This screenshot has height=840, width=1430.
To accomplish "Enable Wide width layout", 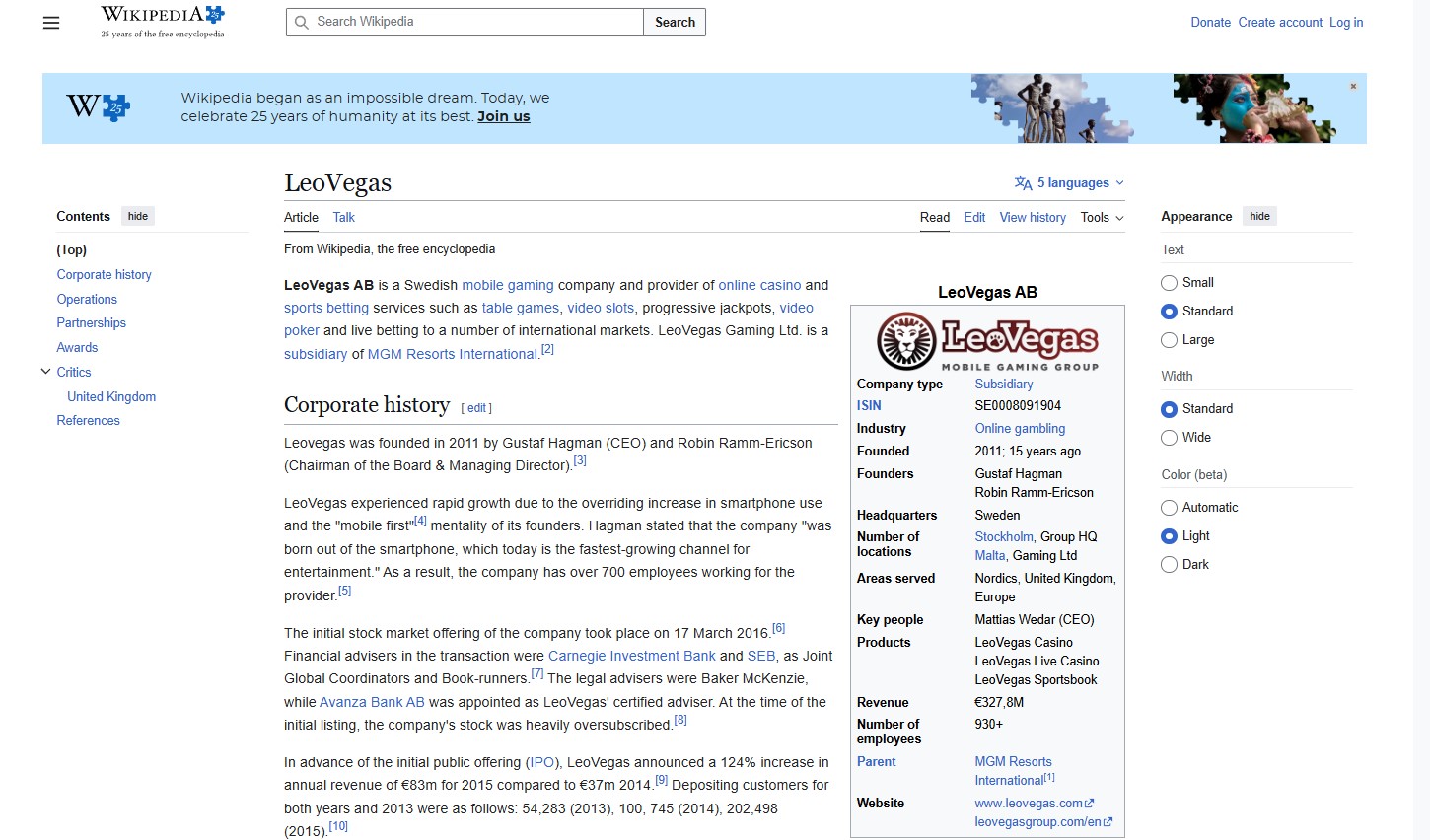I will click(1169, 437).
